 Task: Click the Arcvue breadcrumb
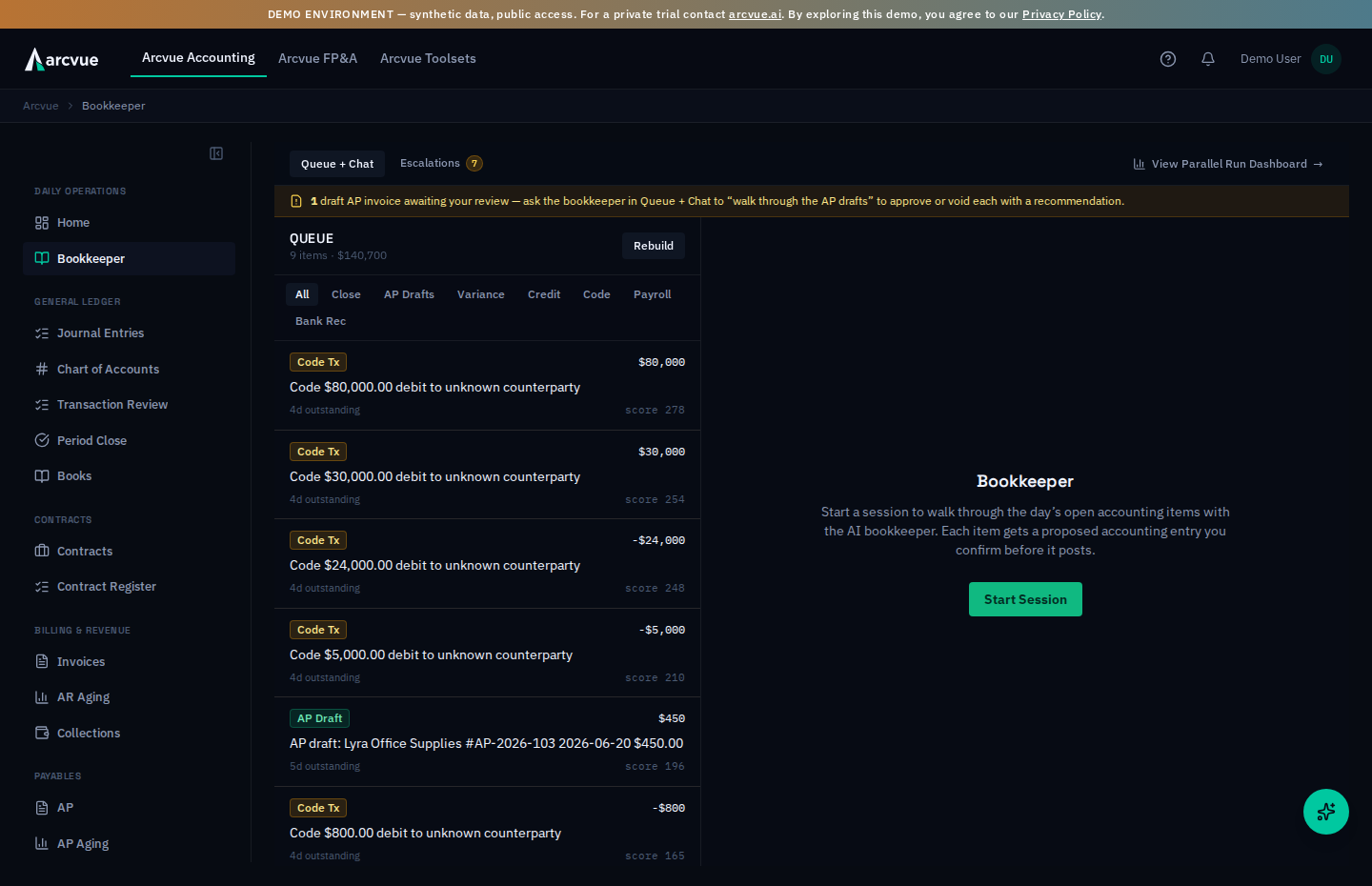[x=41, y=106]
